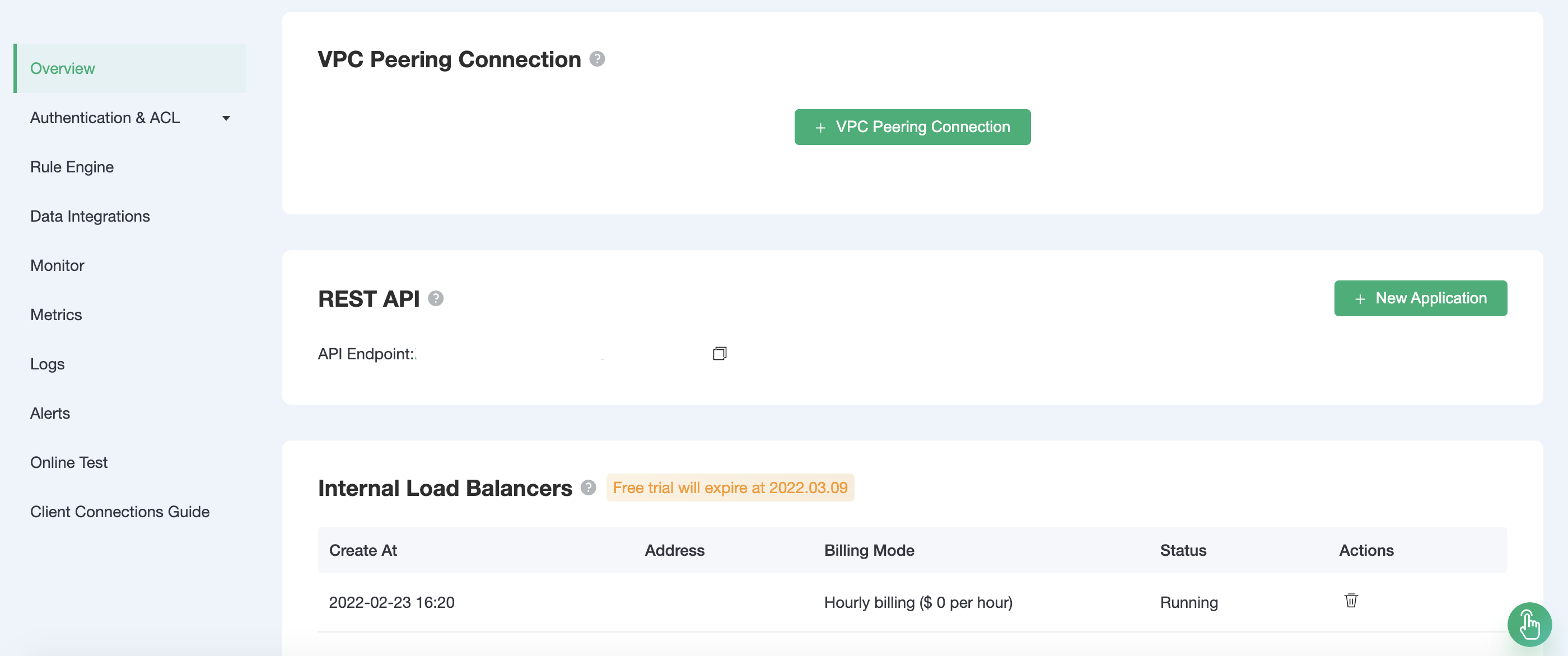This screenshot has width=1568, height=656.
Task: Open Online Test tool
Action: pyautogui.click(x=69, y=462)
